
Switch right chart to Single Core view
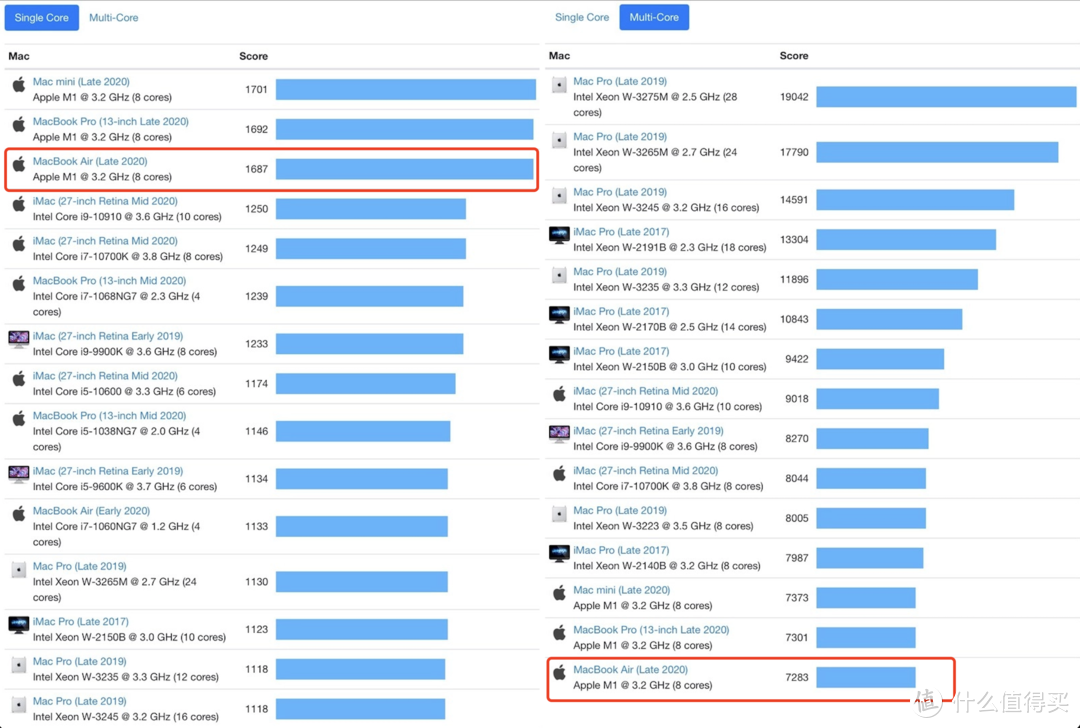[581, 17]
